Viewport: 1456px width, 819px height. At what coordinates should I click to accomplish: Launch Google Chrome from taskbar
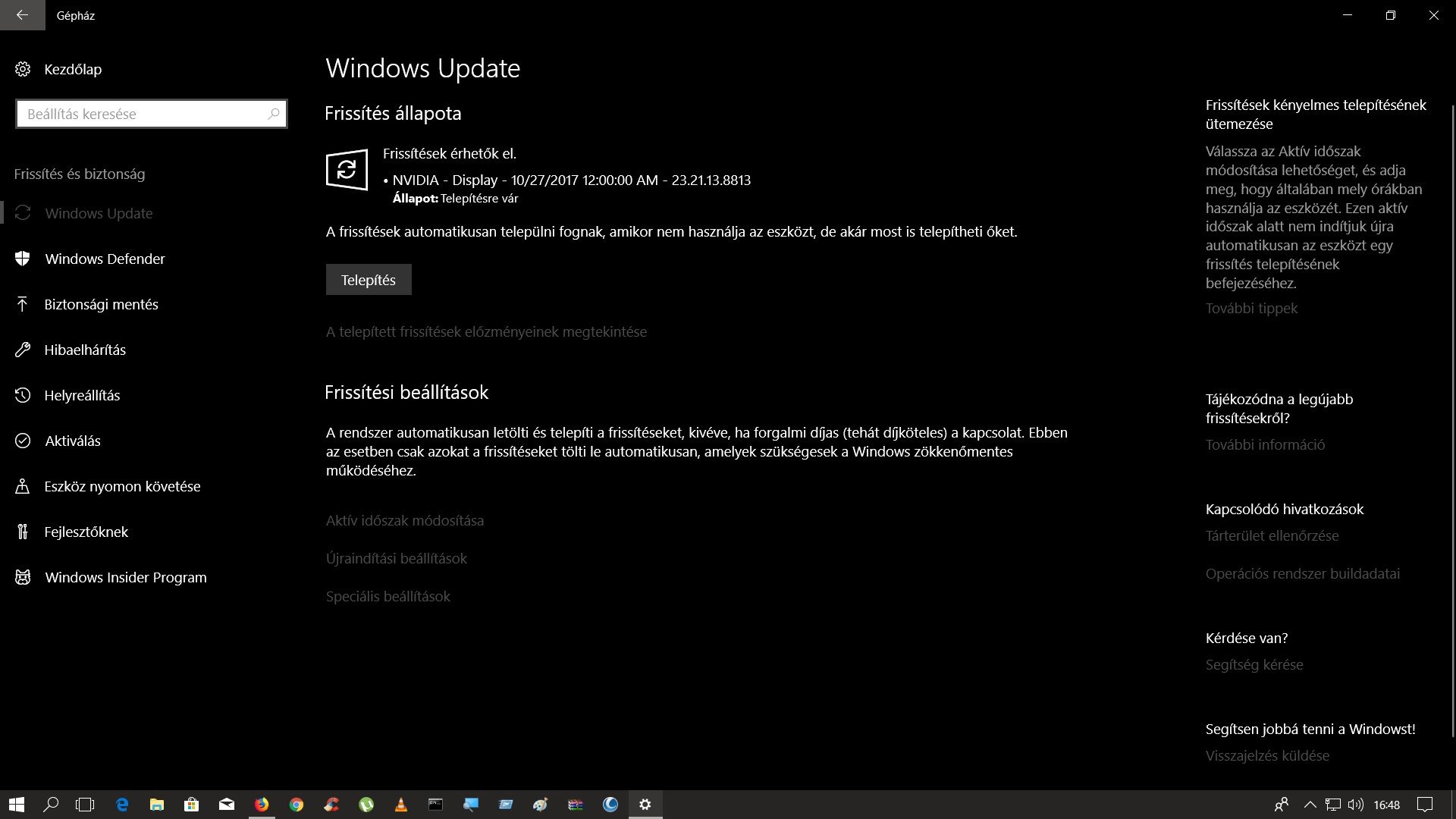click(x=297, y=805)
